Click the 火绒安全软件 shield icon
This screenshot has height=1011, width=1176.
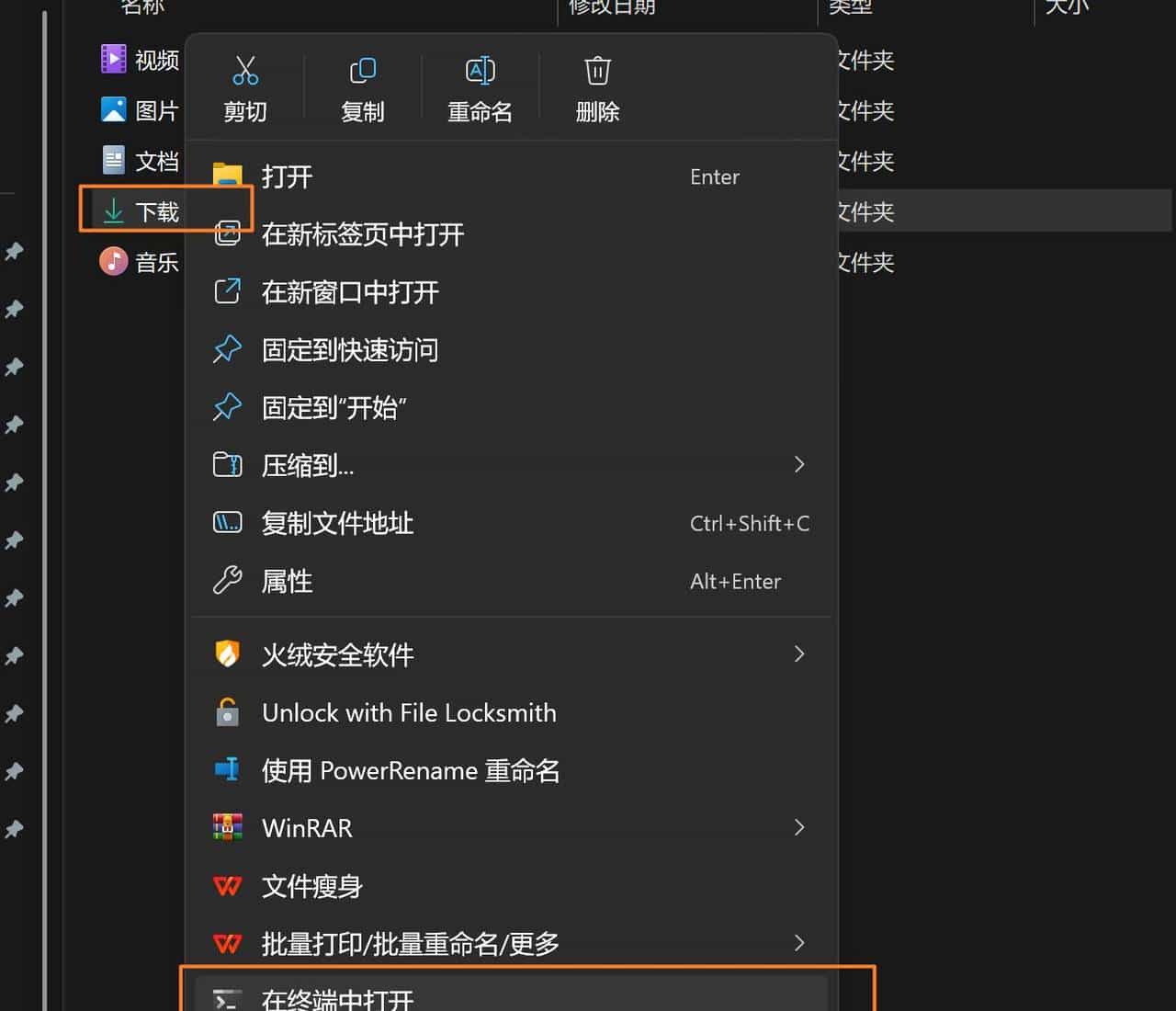pos(227,654)
